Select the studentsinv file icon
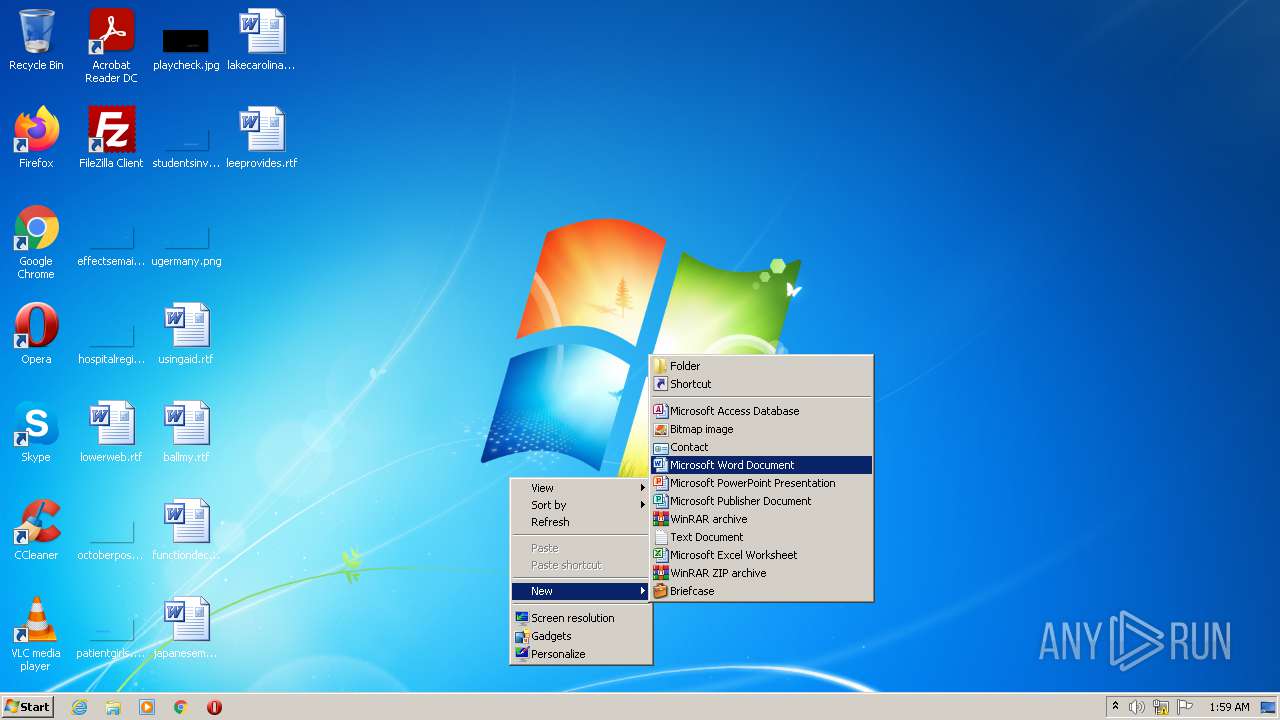The image size is (1280, 720). click(x=186, y=146)
